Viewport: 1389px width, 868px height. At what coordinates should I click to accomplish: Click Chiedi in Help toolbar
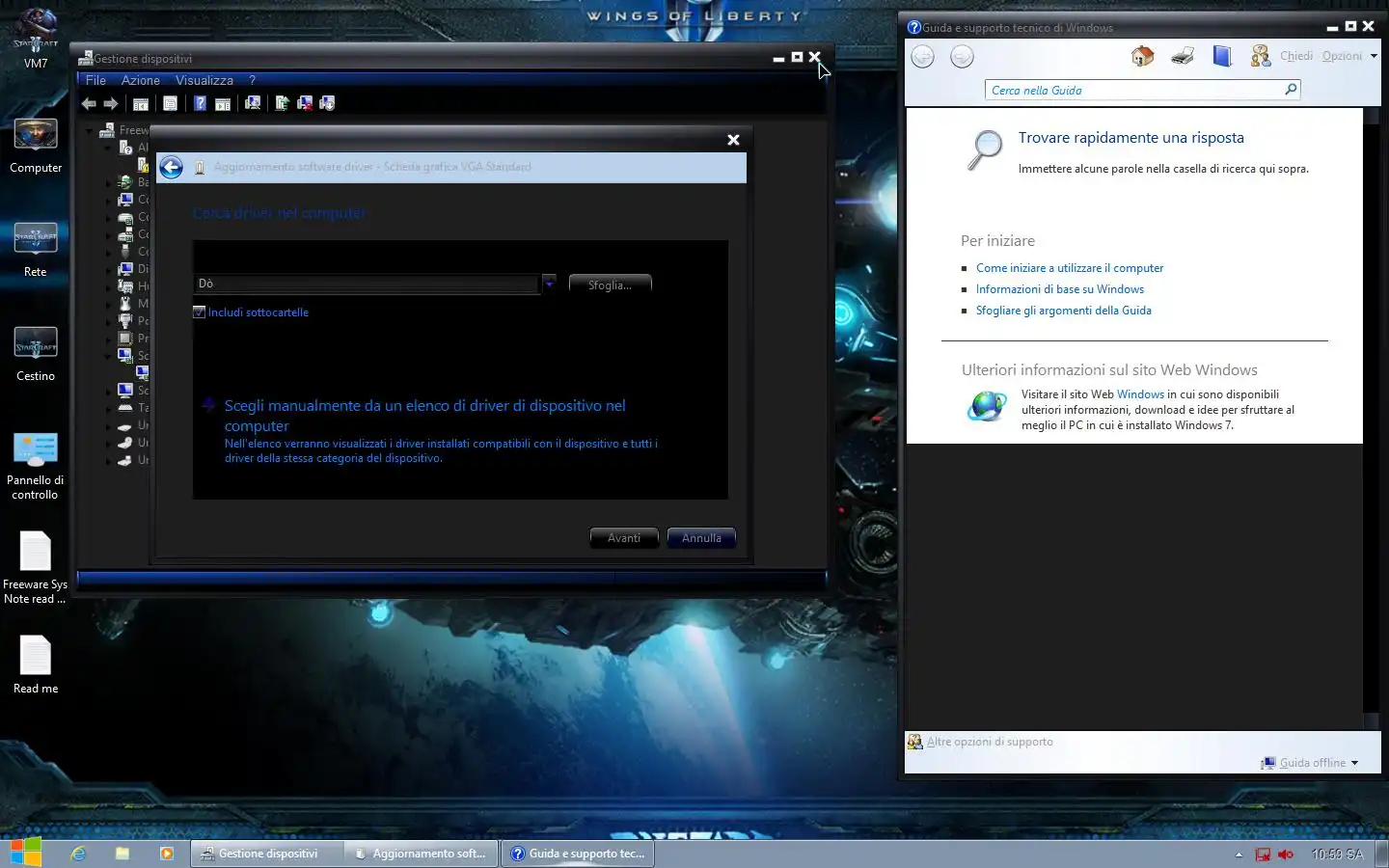(x=1296, y=56)
